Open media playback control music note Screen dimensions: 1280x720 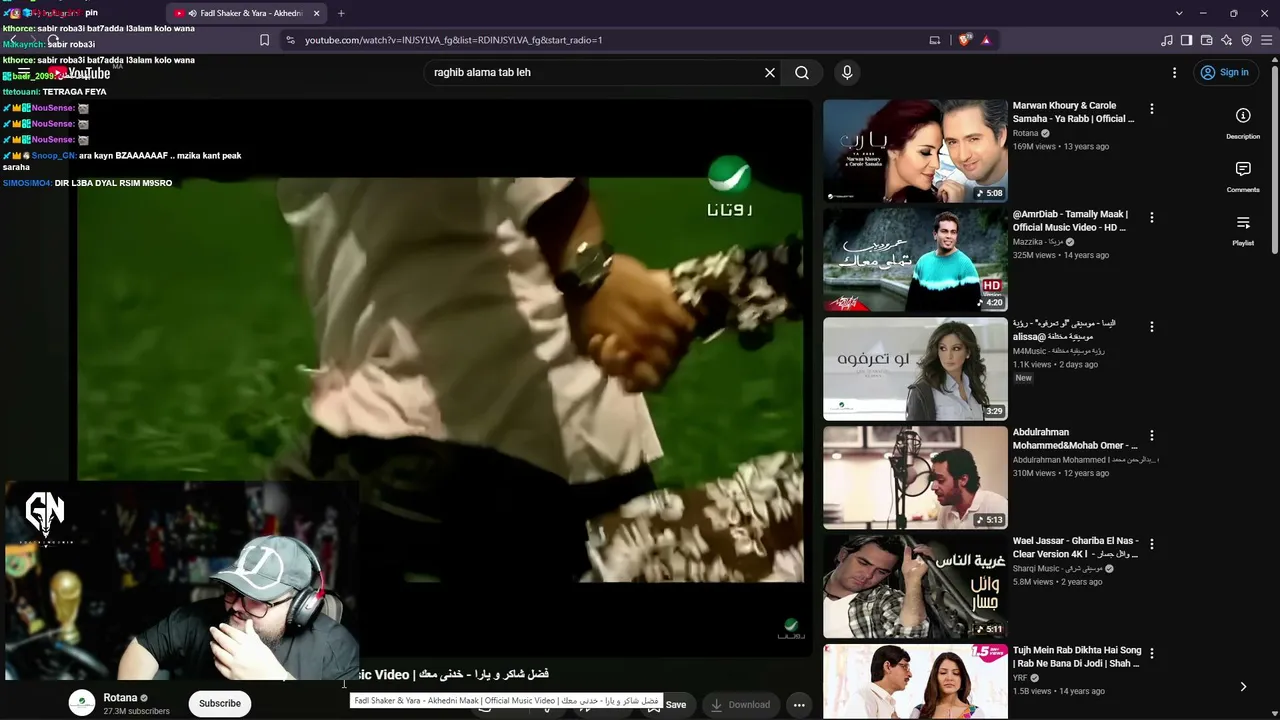click(1167, 40)
